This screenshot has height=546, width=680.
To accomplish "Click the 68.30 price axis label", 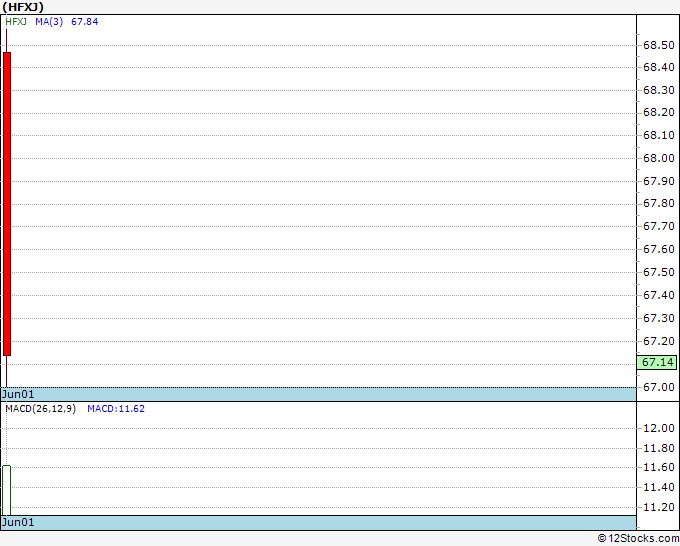I will pyautogui.click(x=658, y=90).
